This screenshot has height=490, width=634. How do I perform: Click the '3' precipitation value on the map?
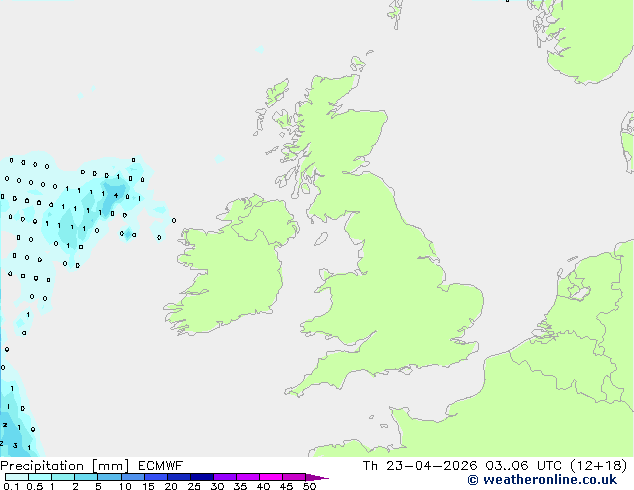click(x=15, y=446)
